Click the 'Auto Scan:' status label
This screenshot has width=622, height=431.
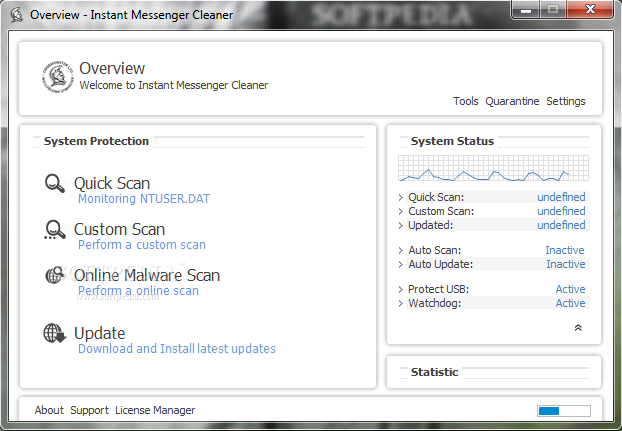435,250
